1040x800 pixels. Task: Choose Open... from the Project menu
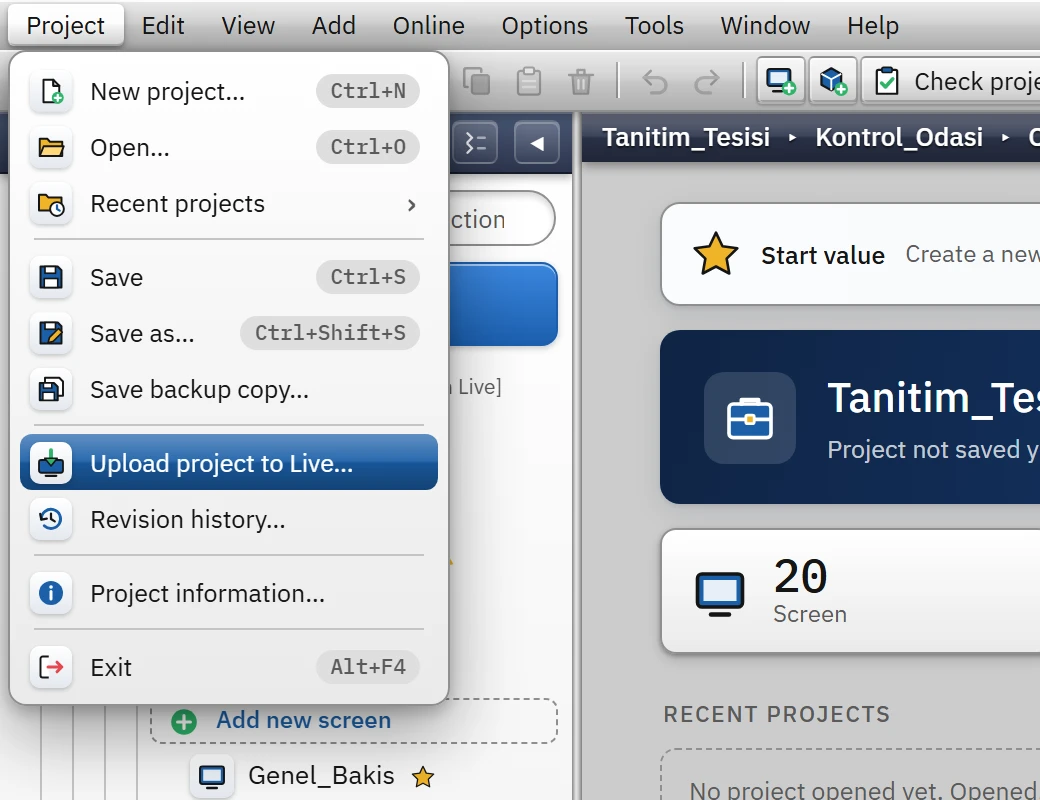pos(229,147)
